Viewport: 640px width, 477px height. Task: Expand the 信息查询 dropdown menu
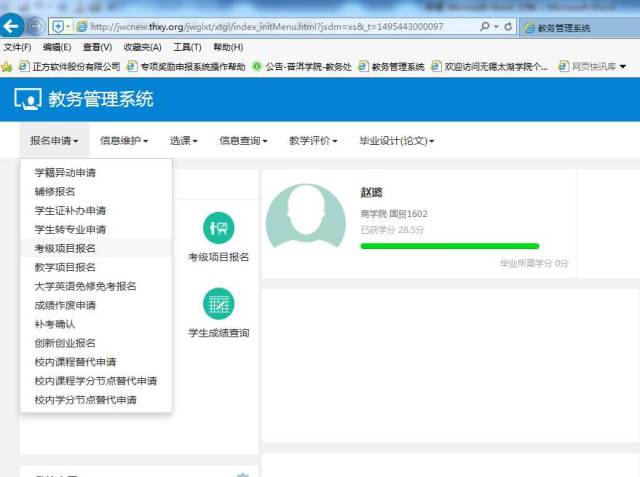tap(243, 141)
